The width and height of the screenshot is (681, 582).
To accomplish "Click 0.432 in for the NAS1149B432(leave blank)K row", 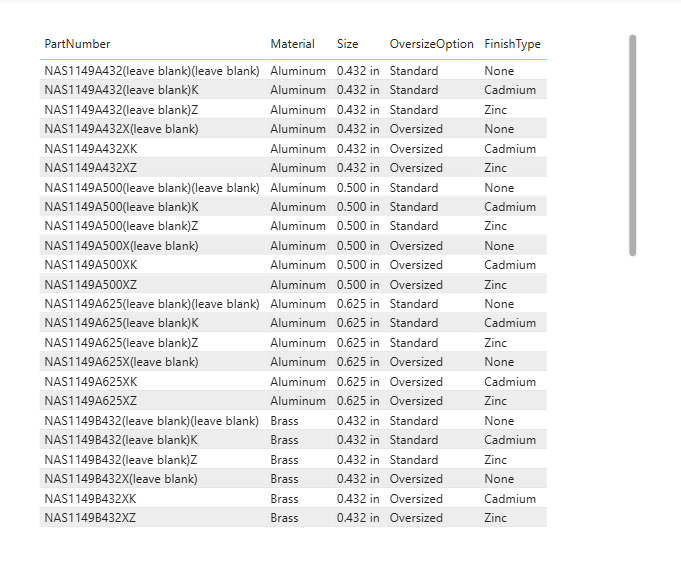I will point(358,440).
